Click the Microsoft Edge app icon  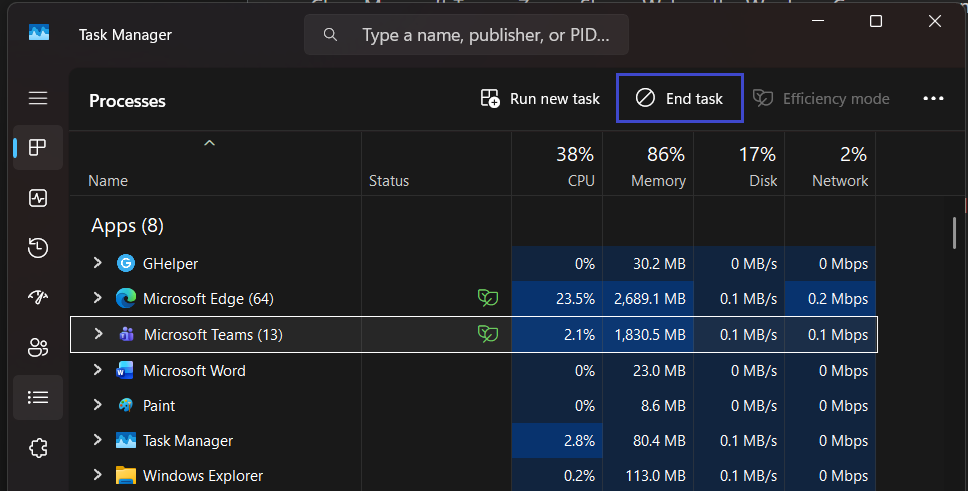[x=126, y=299]
